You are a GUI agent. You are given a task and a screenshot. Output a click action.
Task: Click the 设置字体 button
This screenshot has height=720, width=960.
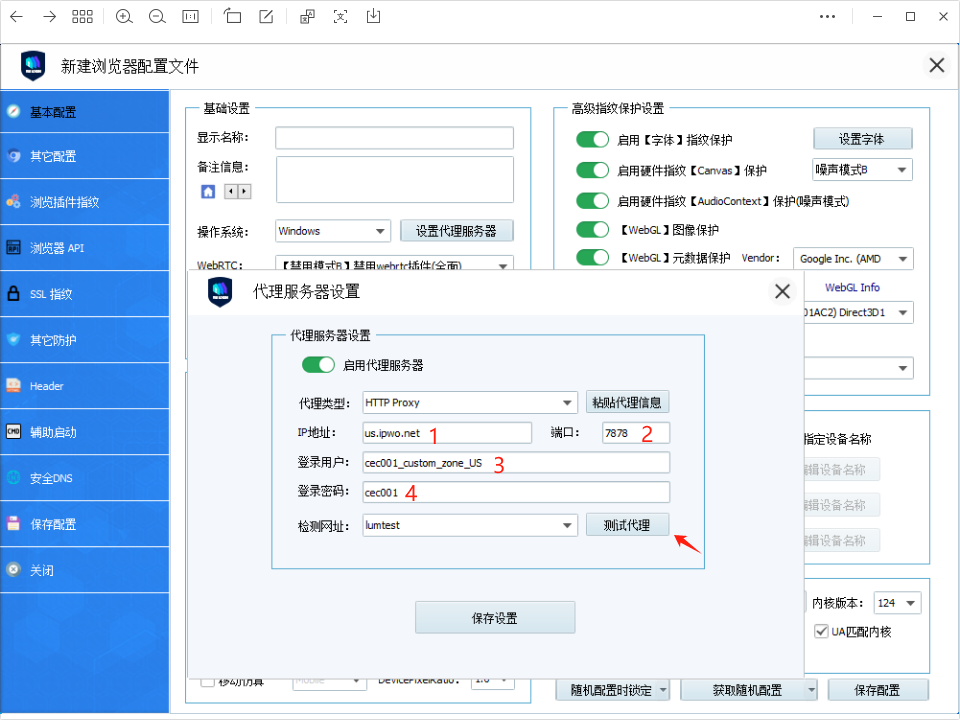click(x=862, y=139)
